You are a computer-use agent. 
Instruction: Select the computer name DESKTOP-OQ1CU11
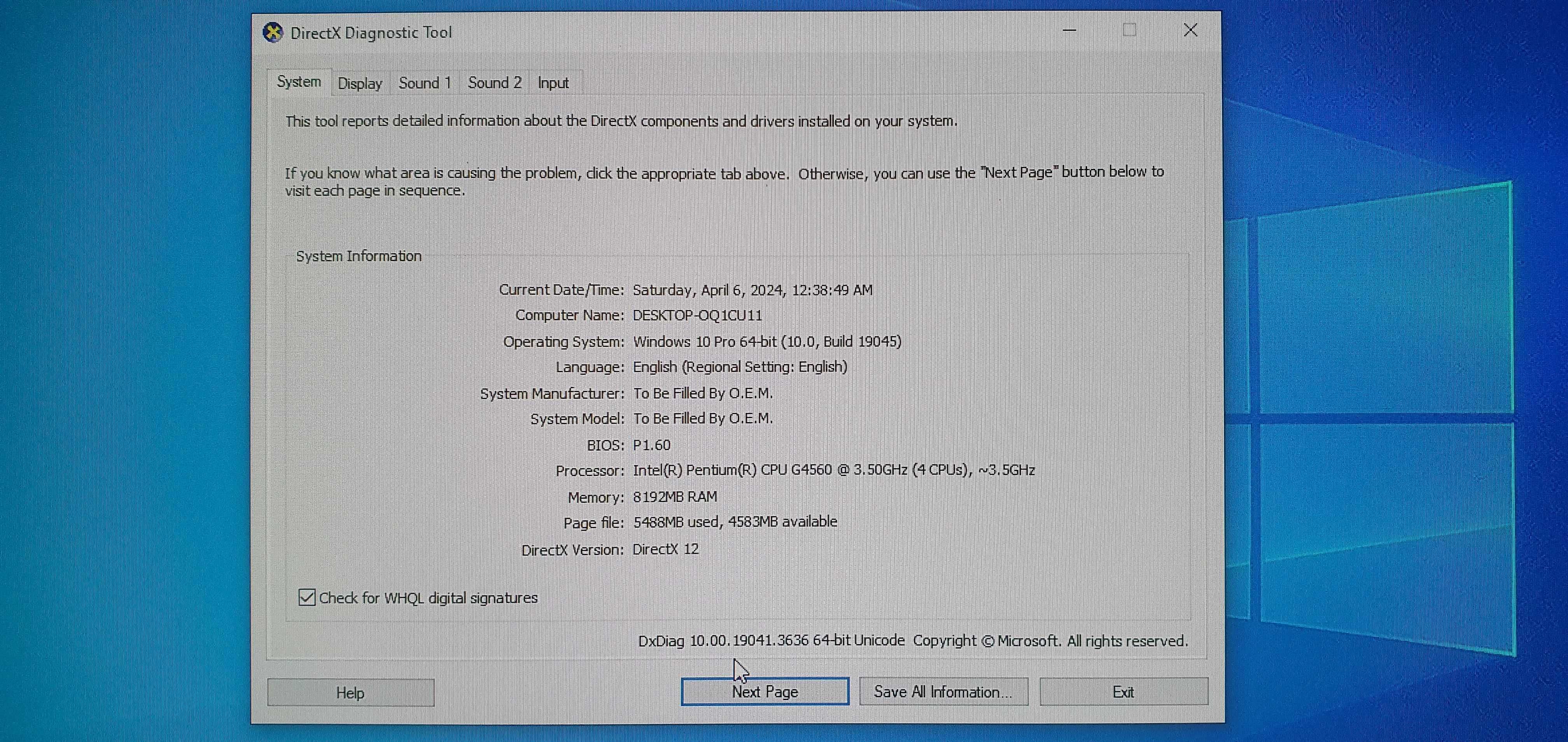[698, 315]
